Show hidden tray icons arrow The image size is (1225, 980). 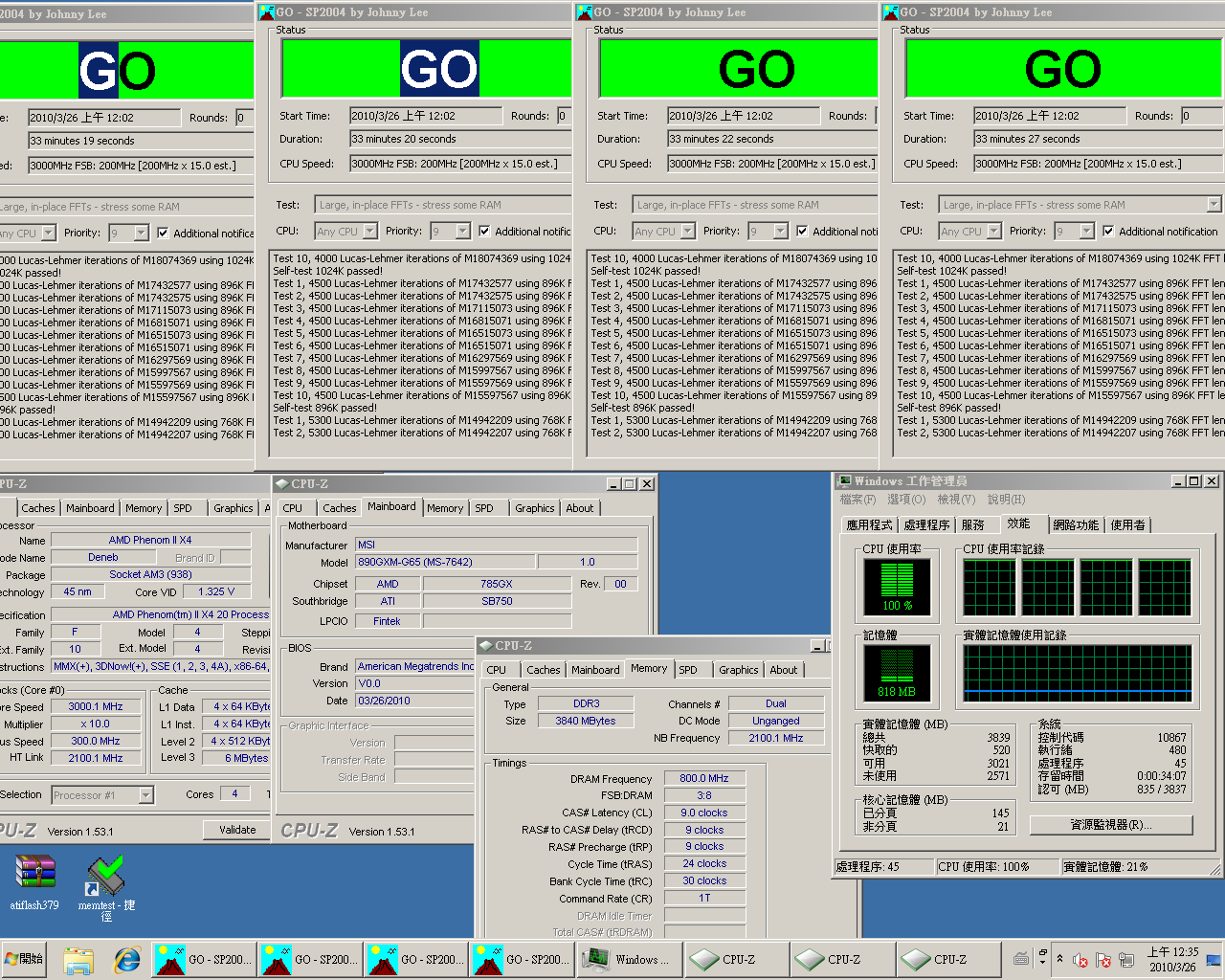click(x=1059, y=958)
